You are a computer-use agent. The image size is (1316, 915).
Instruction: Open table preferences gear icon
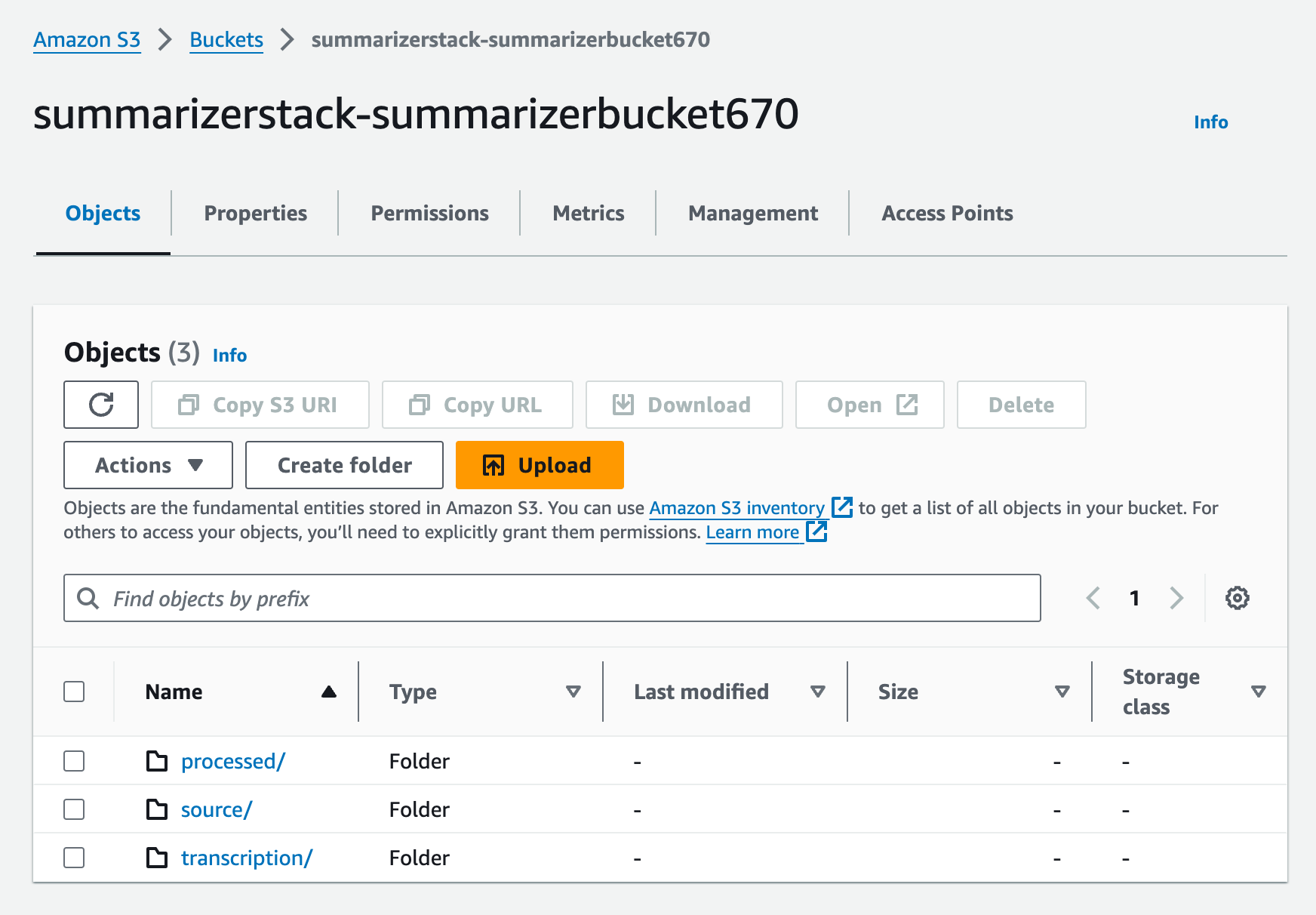[x=1237, y=598]
